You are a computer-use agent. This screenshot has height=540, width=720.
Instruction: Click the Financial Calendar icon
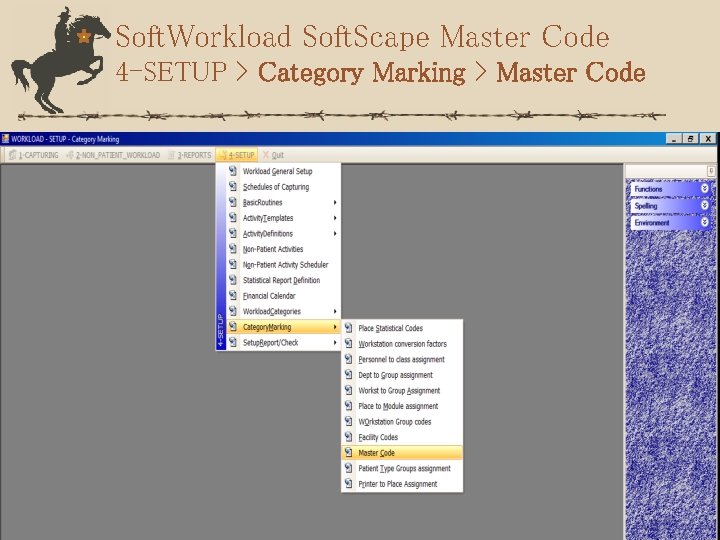(x=233, y=296)
